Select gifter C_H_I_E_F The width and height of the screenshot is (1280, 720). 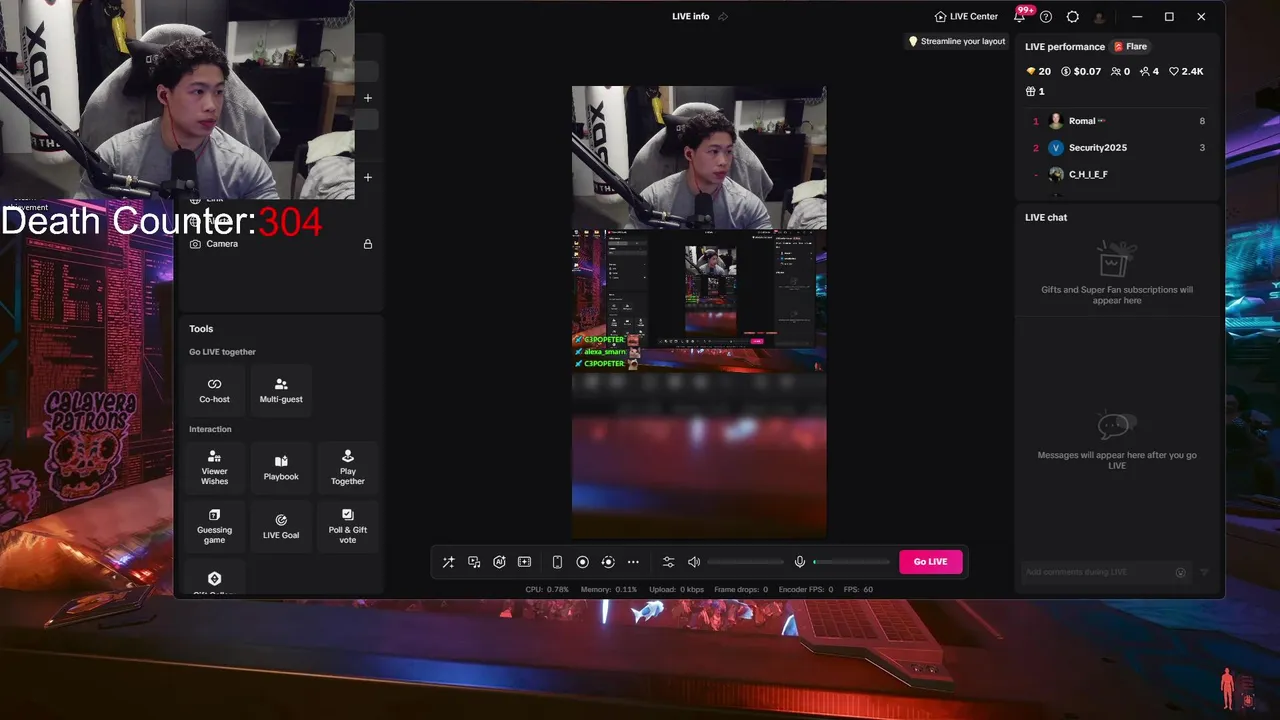click(x=1119, y=175)
